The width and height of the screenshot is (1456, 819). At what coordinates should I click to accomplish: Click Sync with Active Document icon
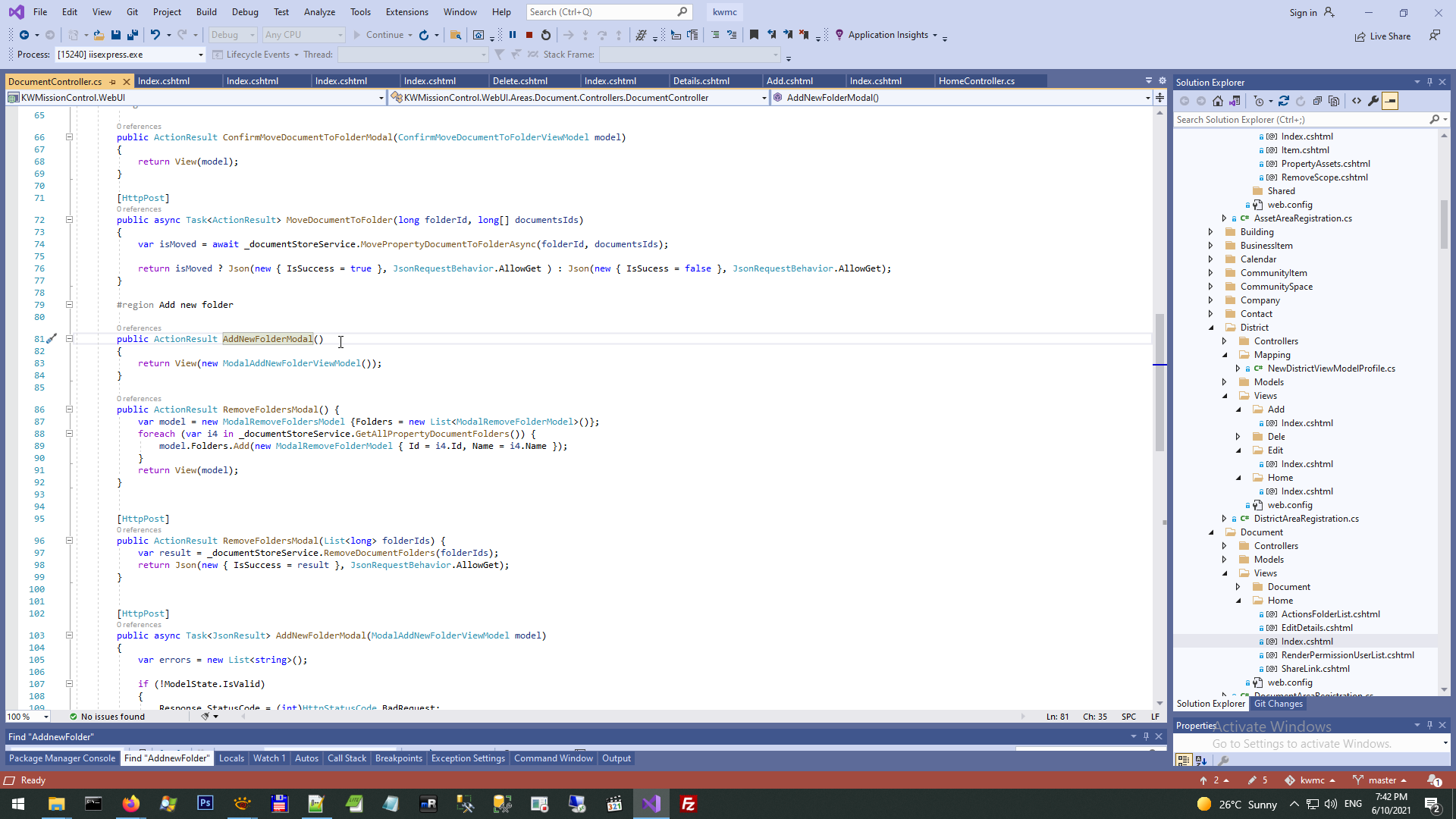1283,101
